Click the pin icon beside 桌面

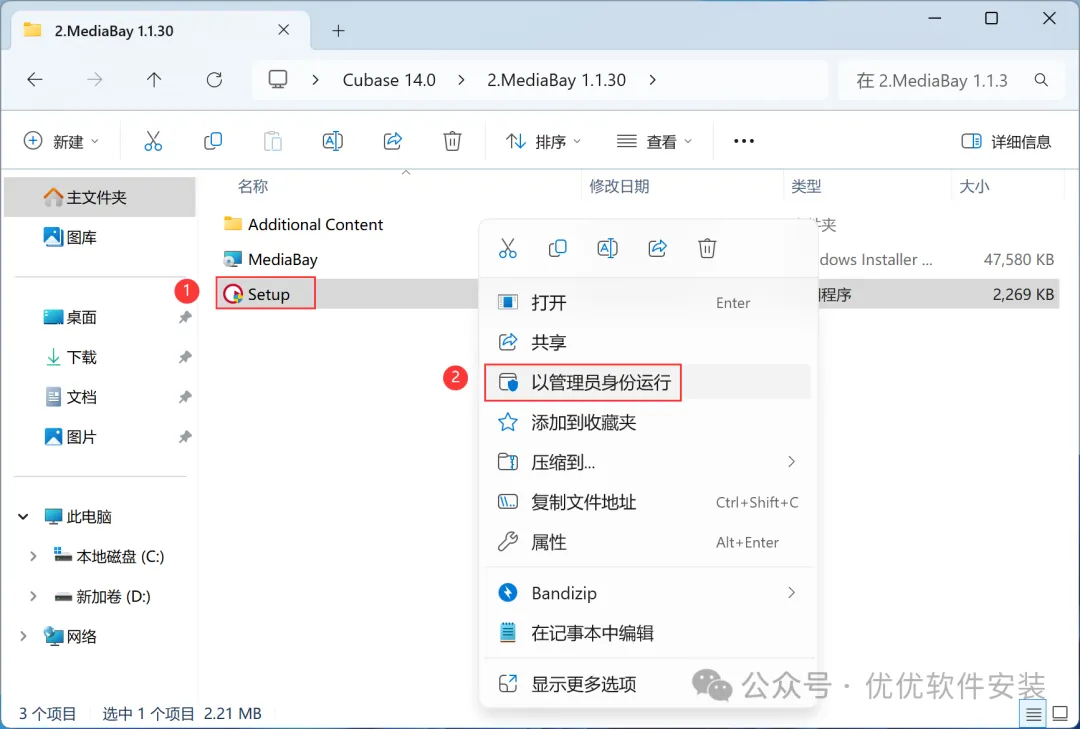(x=185, y=317)
